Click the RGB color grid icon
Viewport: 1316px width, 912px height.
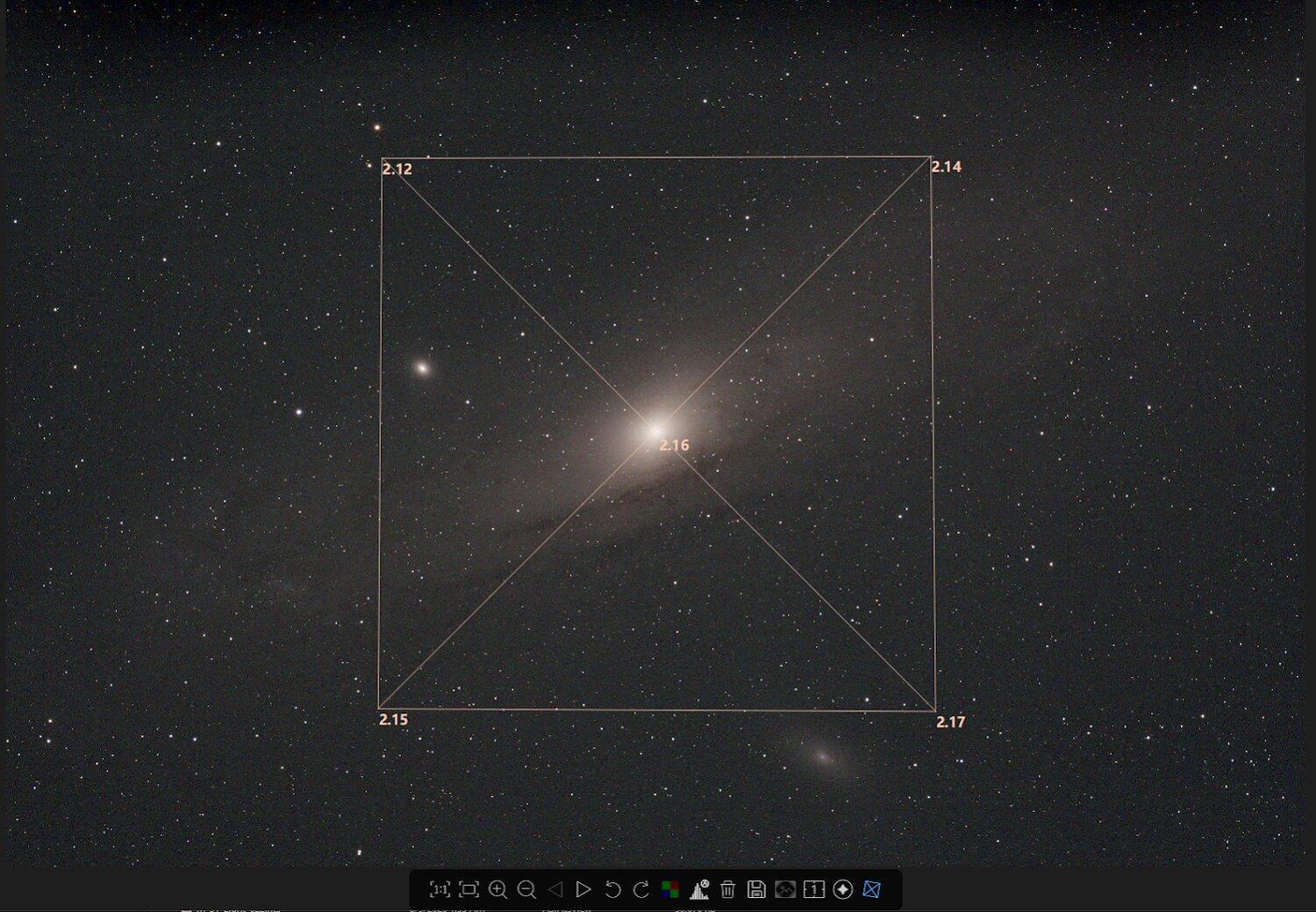670,889
